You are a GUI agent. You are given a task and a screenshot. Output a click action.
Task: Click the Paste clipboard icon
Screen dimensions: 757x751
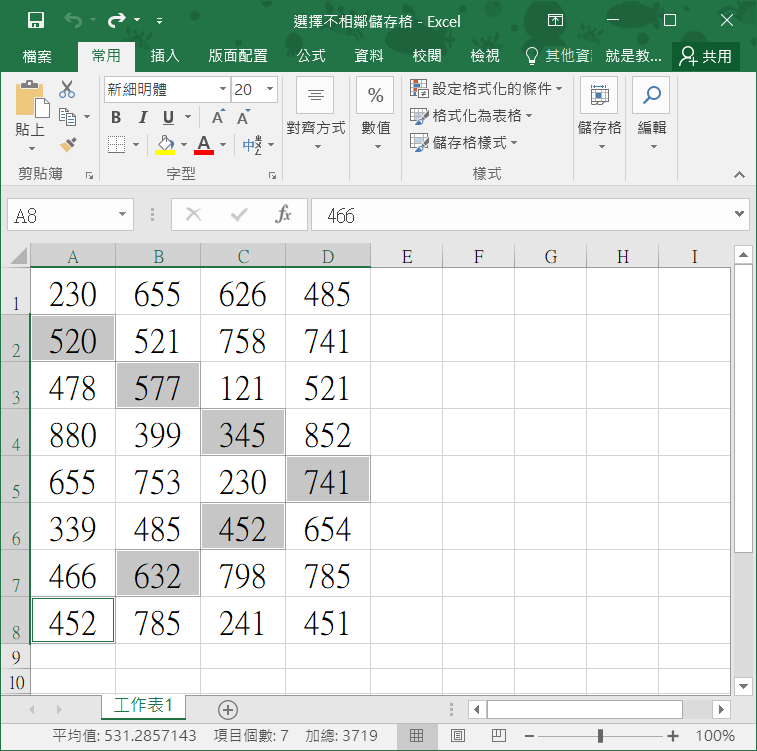pos(30,101)
